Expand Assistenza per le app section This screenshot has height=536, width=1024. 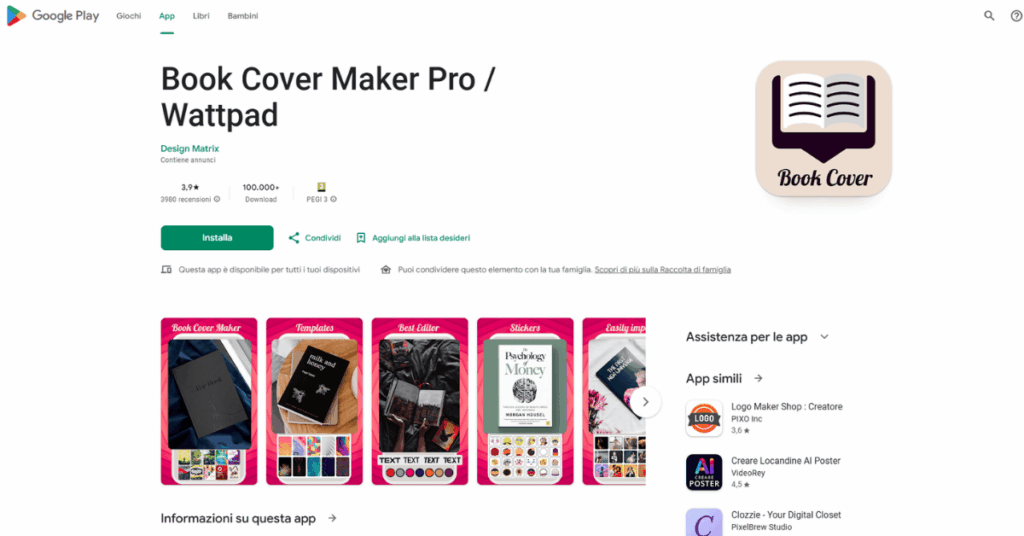(x=824, y=337)
